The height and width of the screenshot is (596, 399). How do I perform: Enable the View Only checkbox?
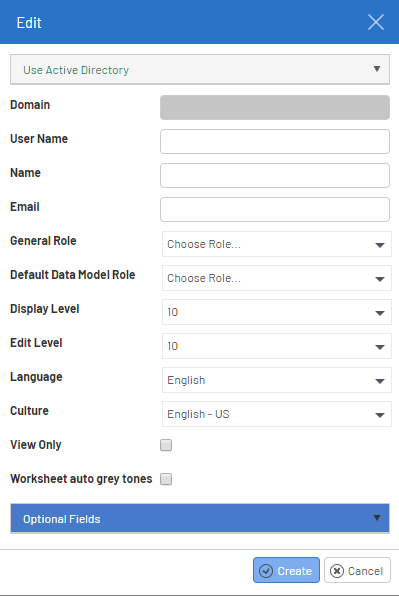166,445
